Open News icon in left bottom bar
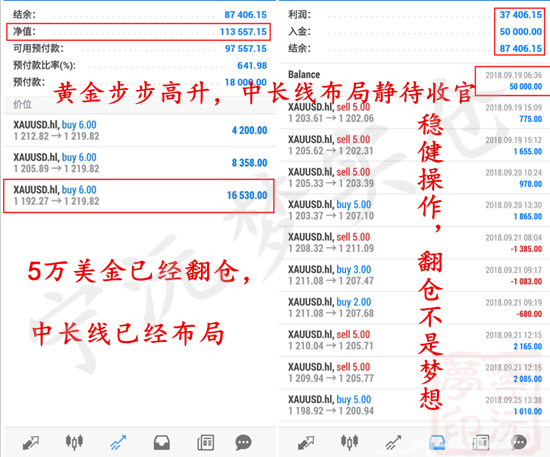This screenshot has width=550, height=457. (x=206, y=443)
